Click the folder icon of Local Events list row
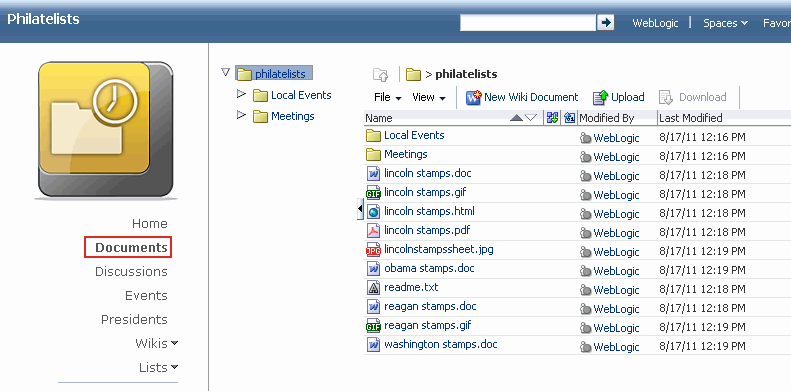 (x=373, y=135)
